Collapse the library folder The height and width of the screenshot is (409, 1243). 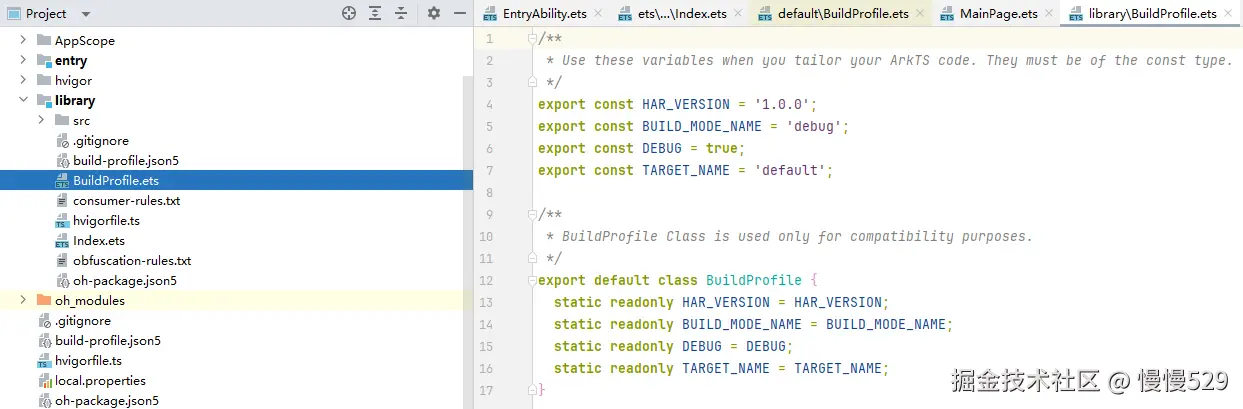click(23, 101)
